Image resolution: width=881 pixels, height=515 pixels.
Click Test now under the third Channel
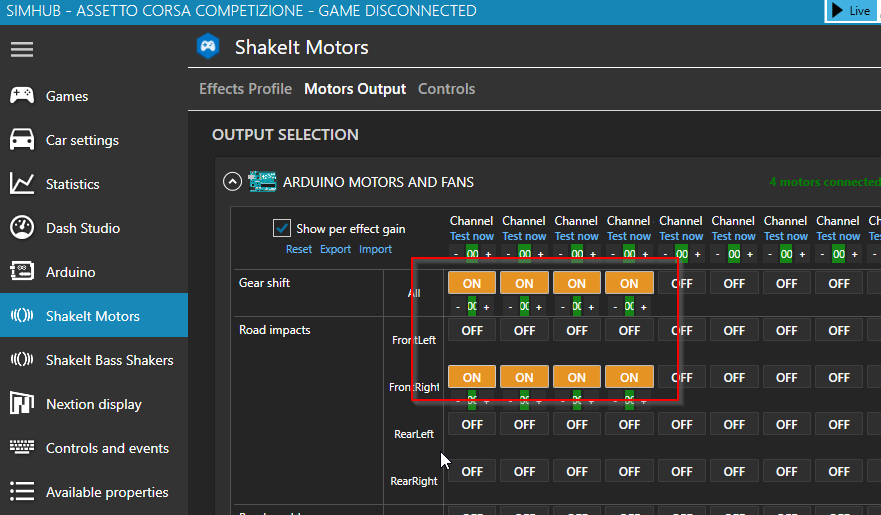[576, 236]
